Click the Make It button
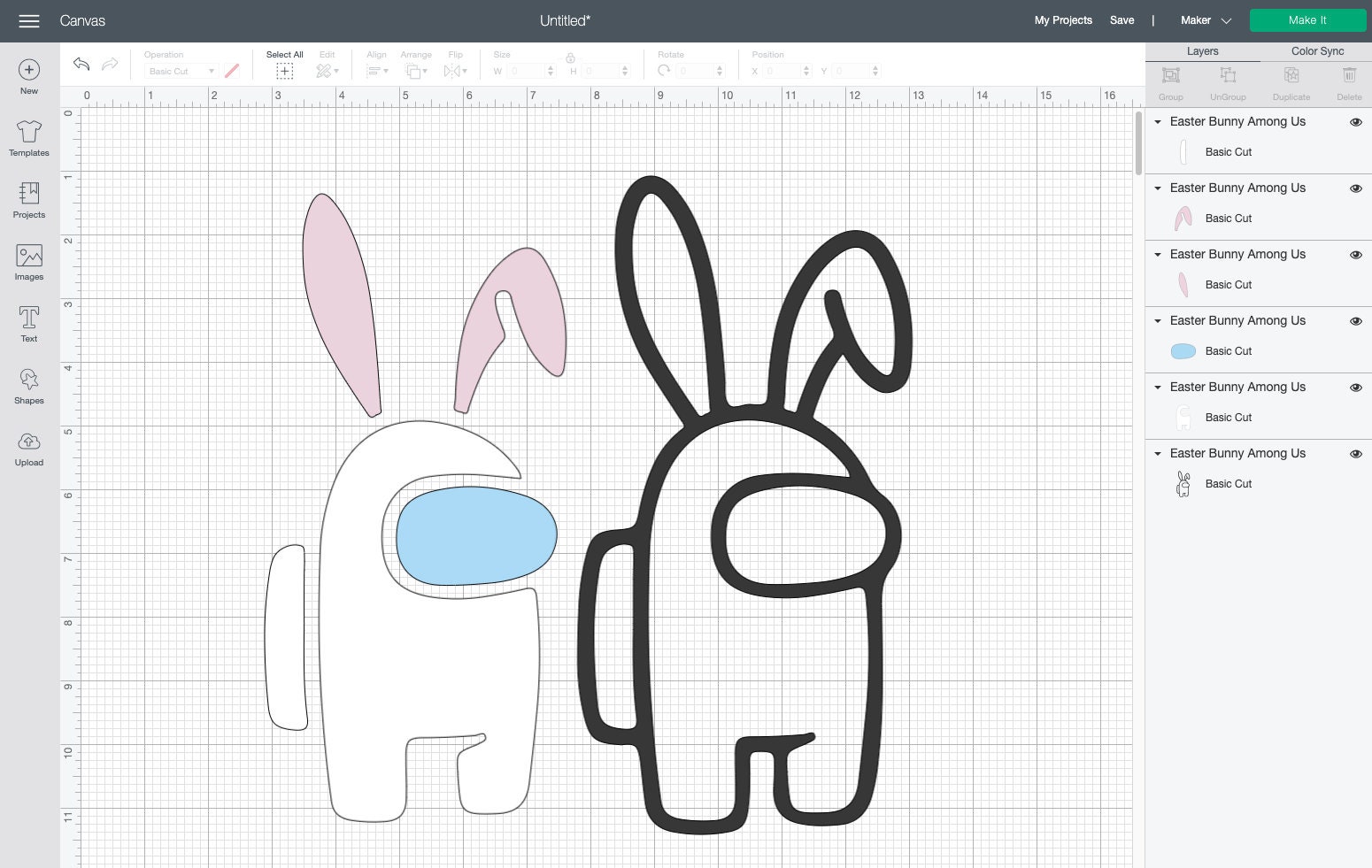The height and width of the screenshot is (868, 1372). point(1307,19)
